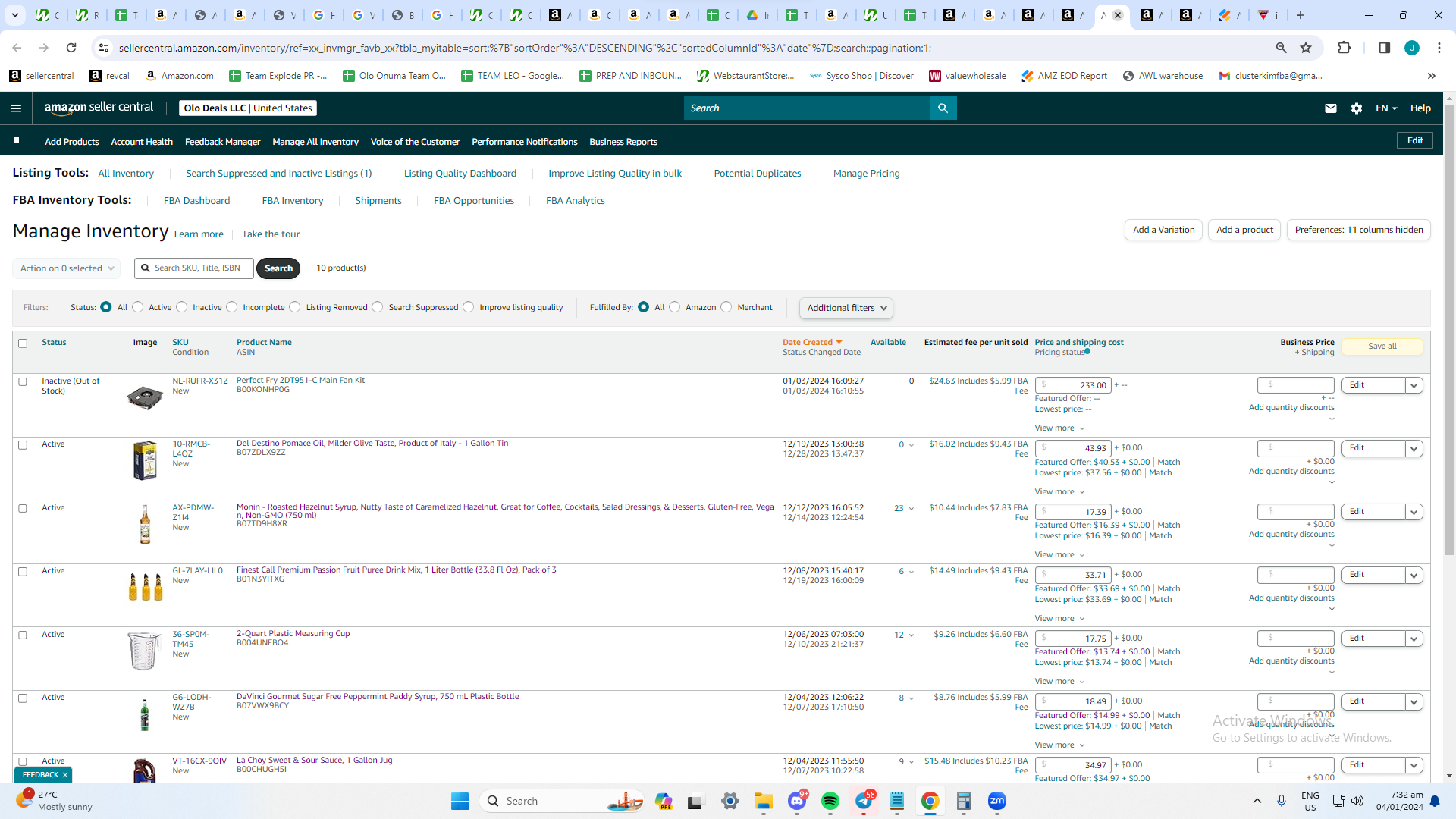
Task: Tick the select-all checkbox in table header
Action: coord(23,344)
